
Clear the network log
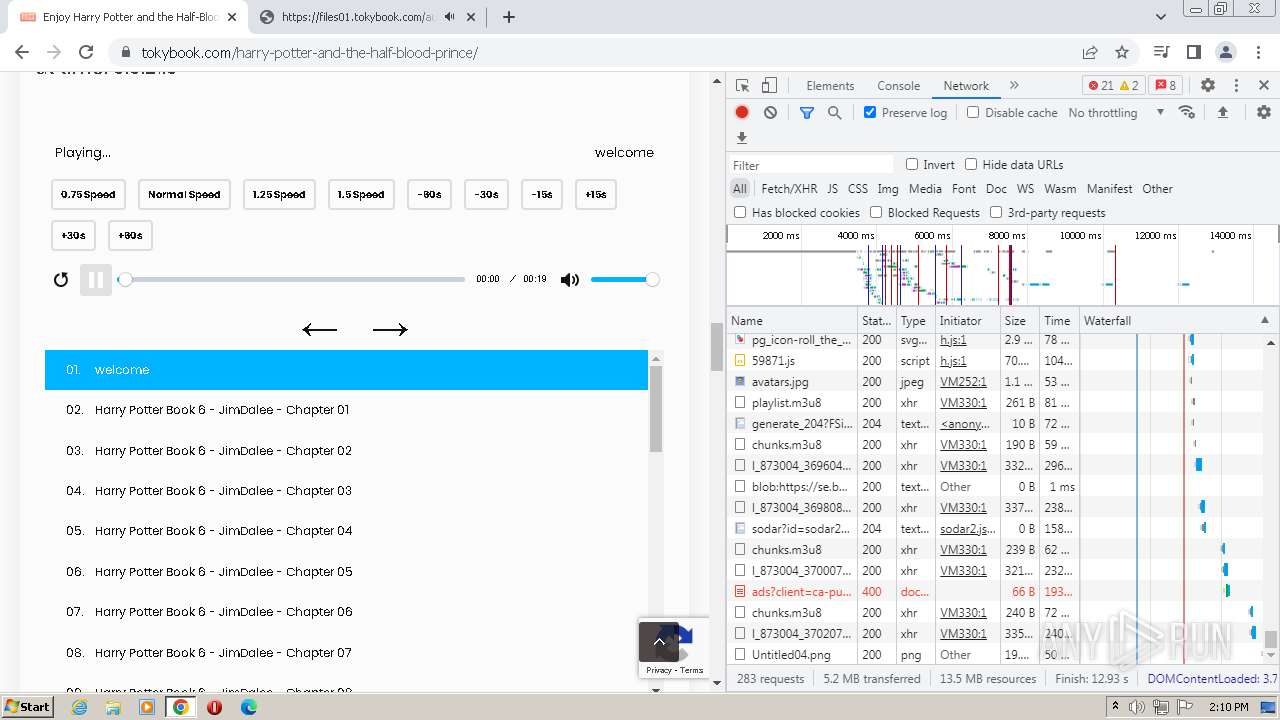pyautogui.click(x=770, y=113)
